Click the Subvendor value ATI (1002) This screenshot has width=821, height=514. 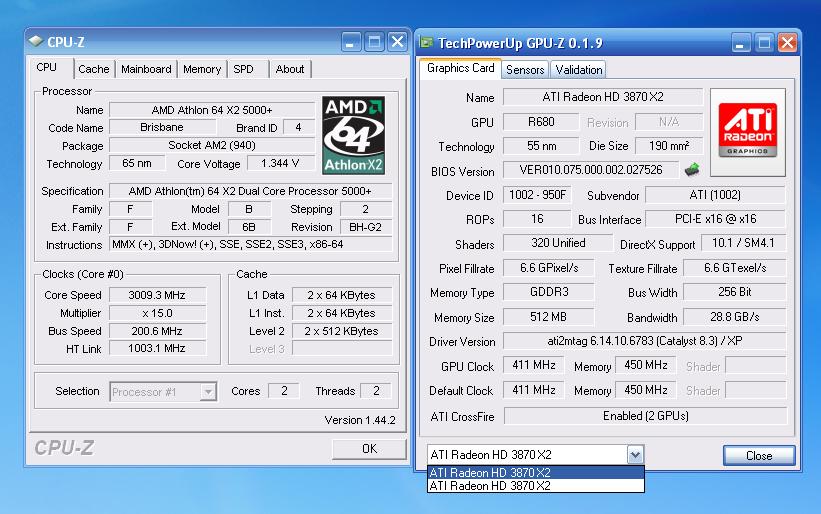715,195
